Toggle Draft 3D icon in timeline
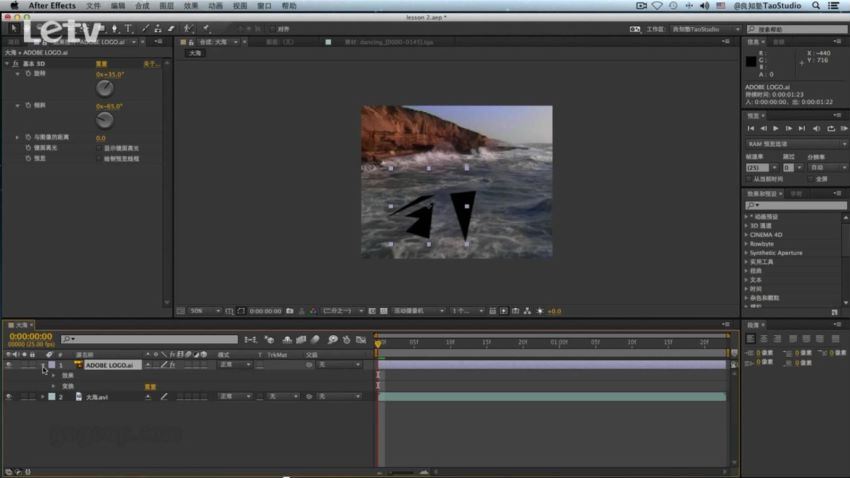 (269, 340)
